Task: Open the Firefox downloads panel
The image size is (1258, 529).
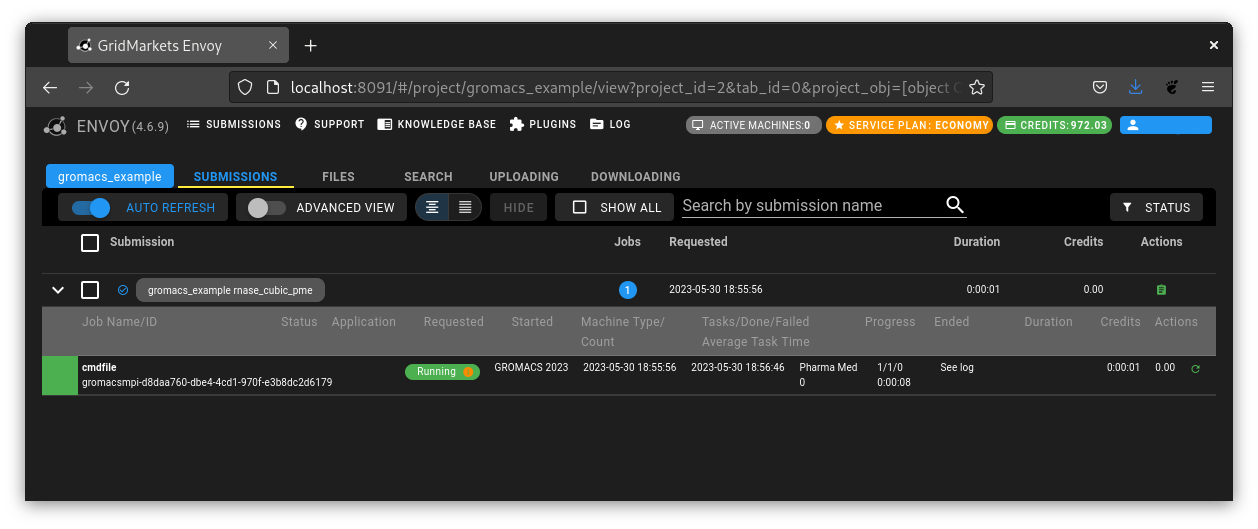Action: coord(1135,88)
